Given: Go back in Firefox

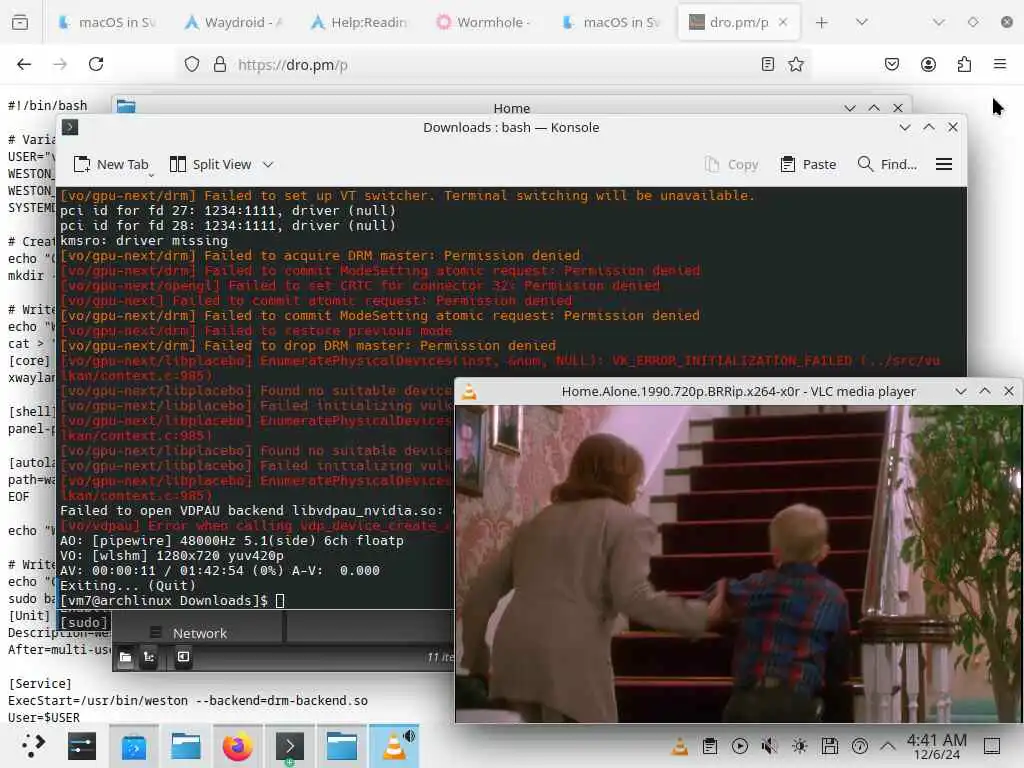Looking at the screenshot, I should (x=24, y=64).
